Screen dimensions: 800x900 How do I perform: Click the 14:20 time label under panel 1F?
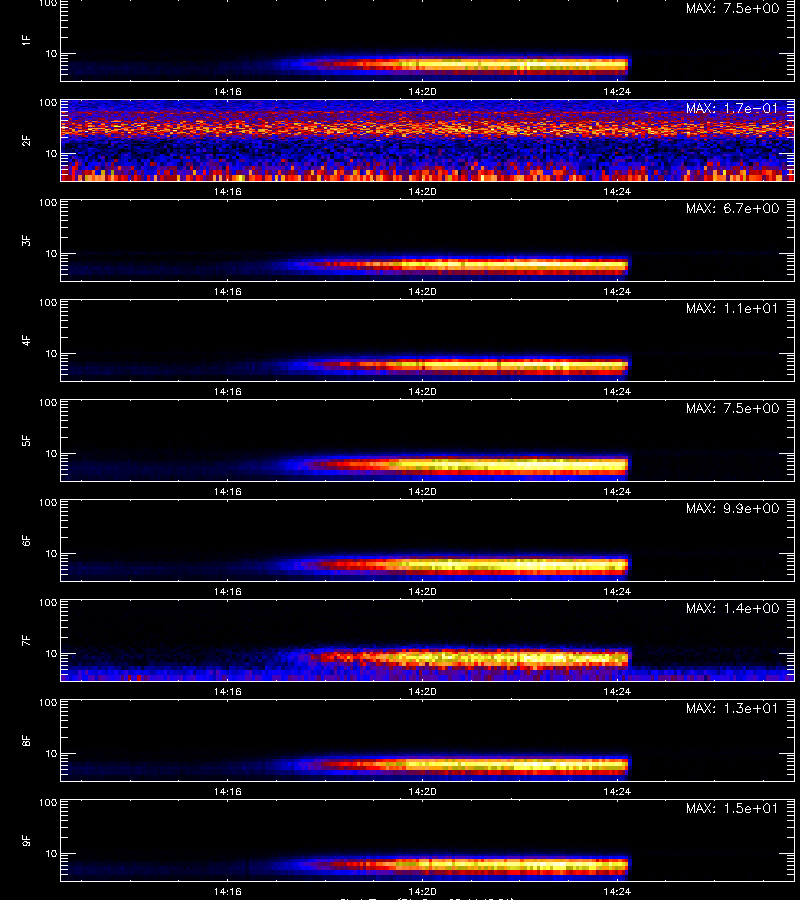click(x=422, y=92)
